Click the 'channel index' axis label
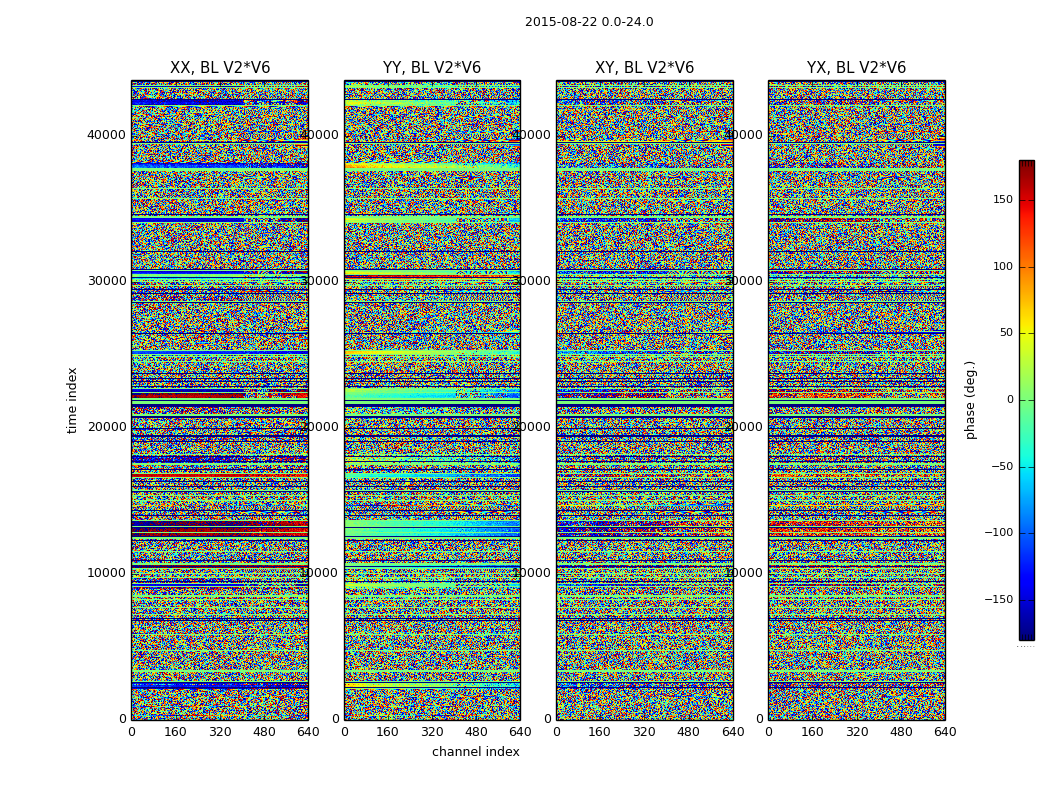Viewport: 1050px width, 800px height. click(475, 752)
